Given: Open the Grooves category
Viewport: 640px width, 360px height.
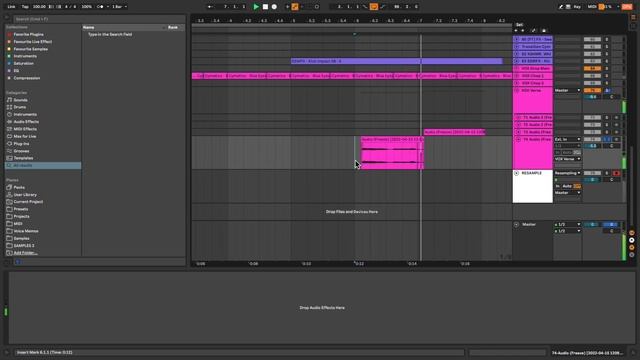Looking at the screenshot, I should (x=21, y=151).
